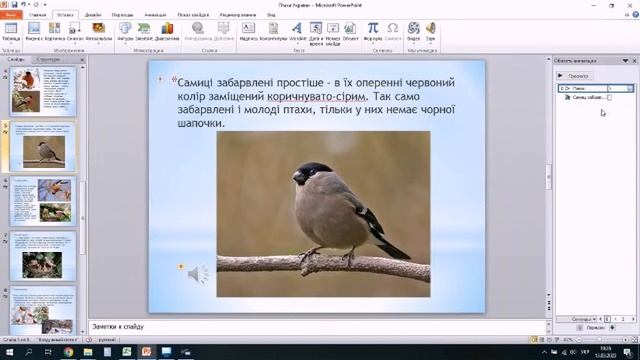Open clip art via Картинка icon
The height and width of the screenshot is (360, 640).
(x=54, y=29)
